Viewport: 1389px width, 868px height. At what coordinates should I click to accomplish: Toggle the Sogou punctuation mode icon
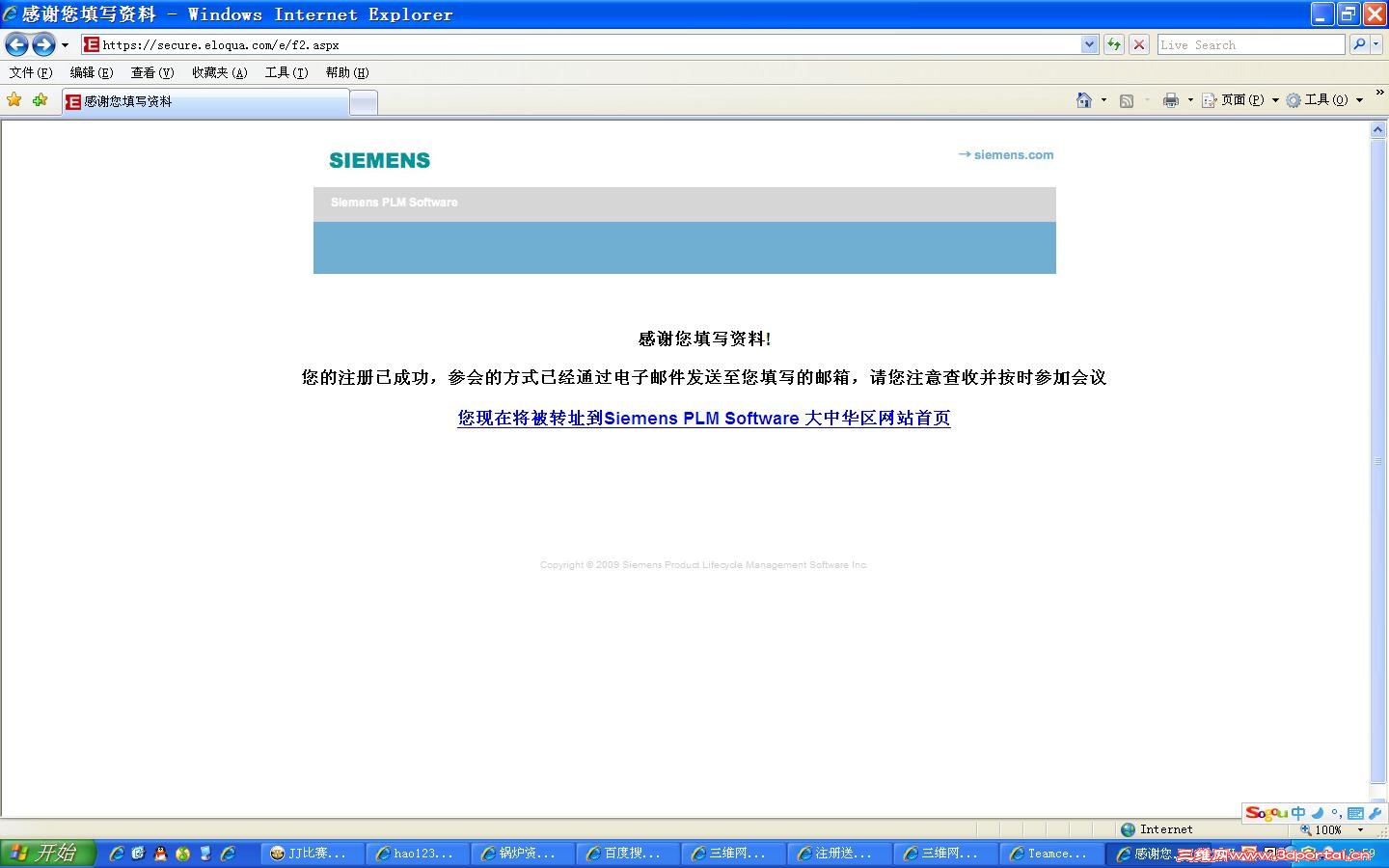coord(1336,813)
